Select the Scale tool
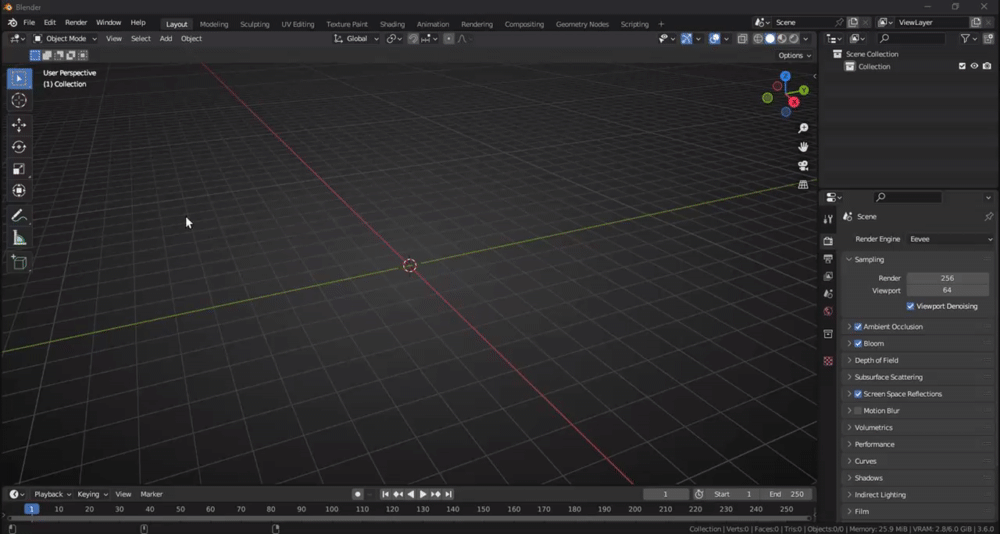The image size is (1000, 534). pos(19,169)
